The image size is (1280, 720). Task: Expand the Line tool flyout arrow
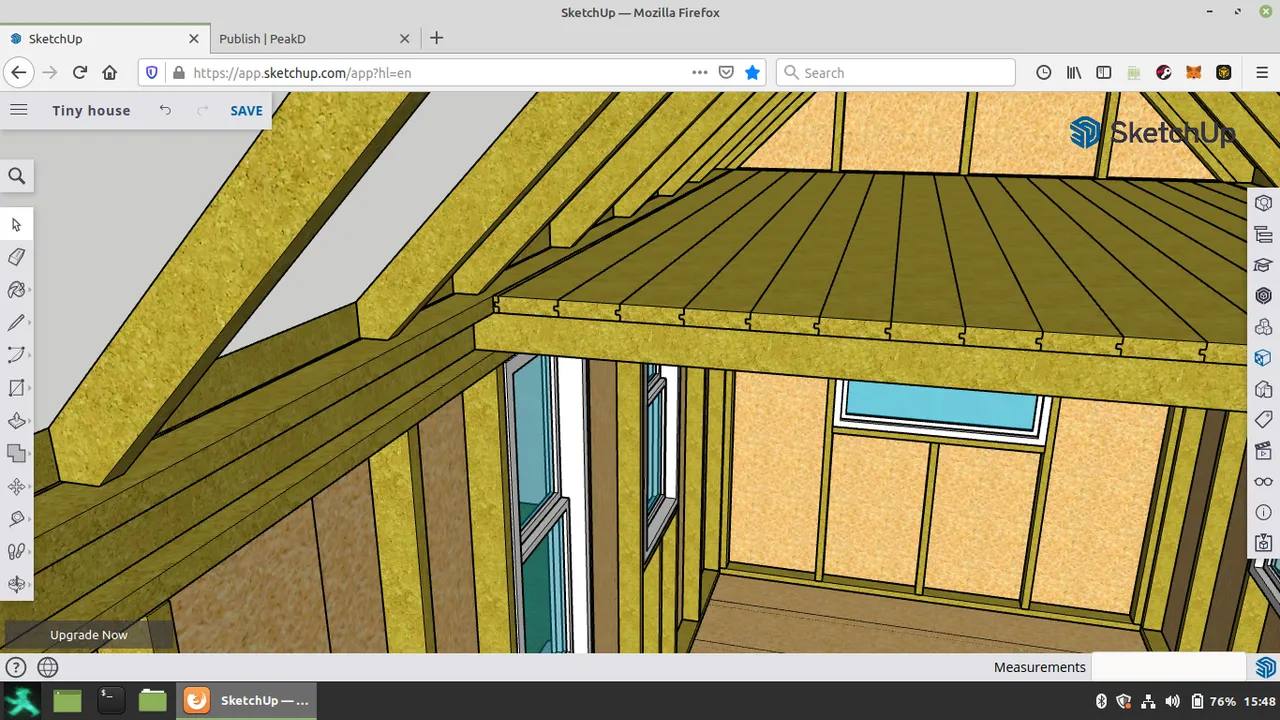tap(30, 324)
